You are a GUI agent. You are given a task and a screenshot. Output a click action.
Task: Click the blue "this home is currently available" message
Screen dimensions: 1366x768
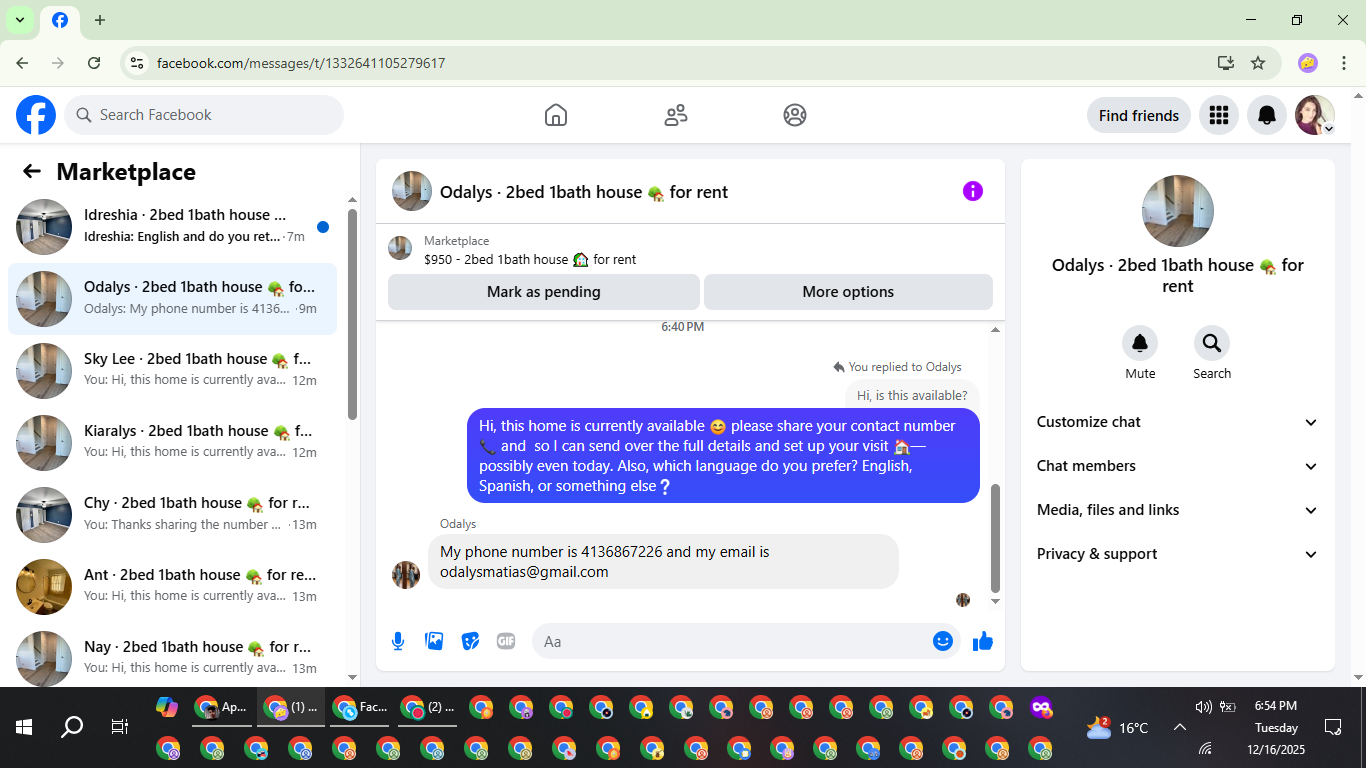(x=723, y=456)
